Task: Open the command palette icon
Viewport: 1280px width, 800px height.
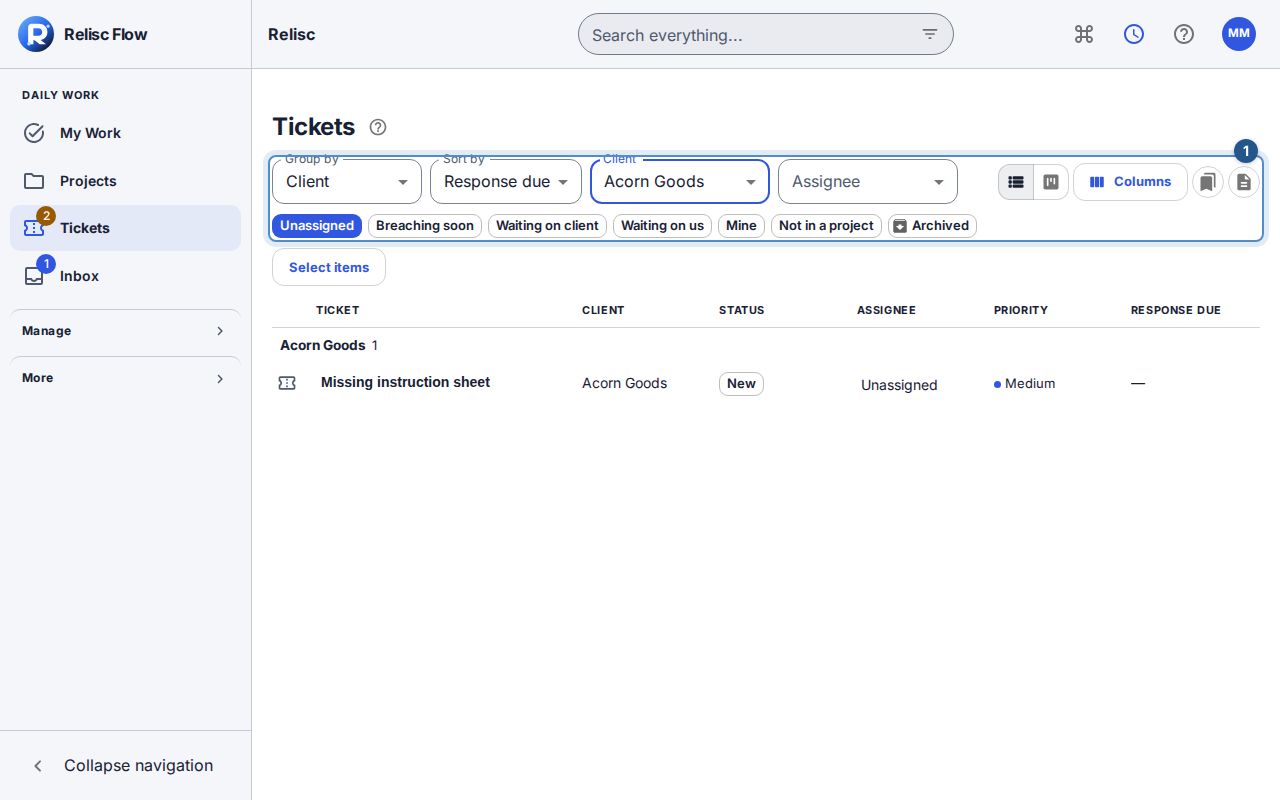Action: [x=1084, y=34]
